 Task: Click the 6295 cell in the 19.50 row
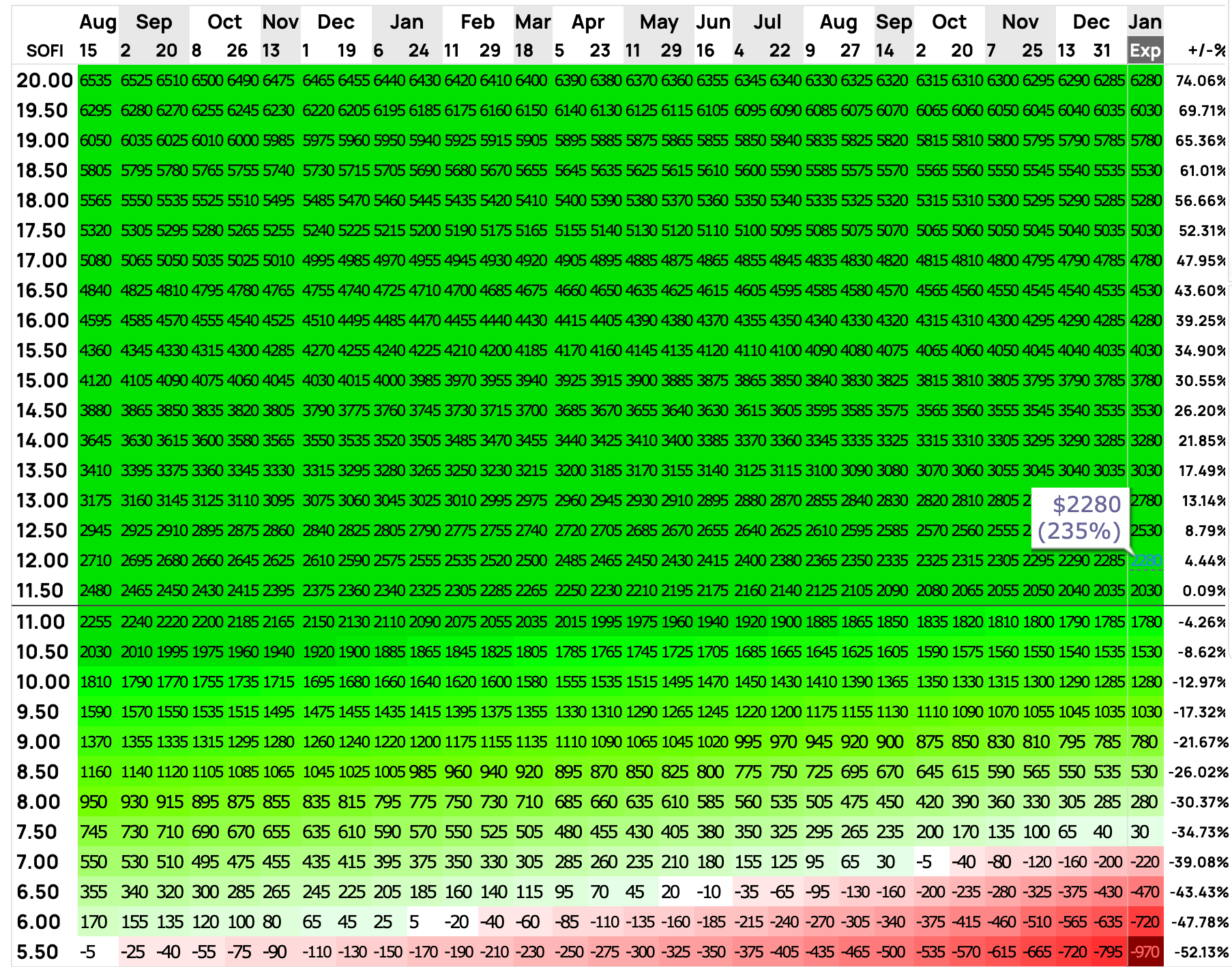pos(96,110)
